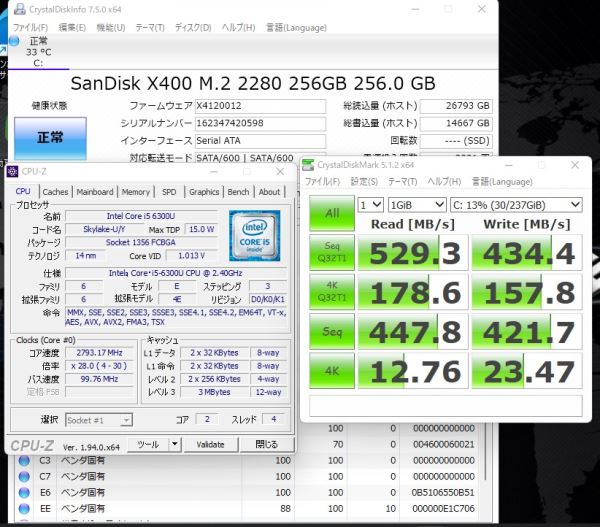
Task: Click the 閉じる button in CPU-Z
Action: (x=267, y=444)
